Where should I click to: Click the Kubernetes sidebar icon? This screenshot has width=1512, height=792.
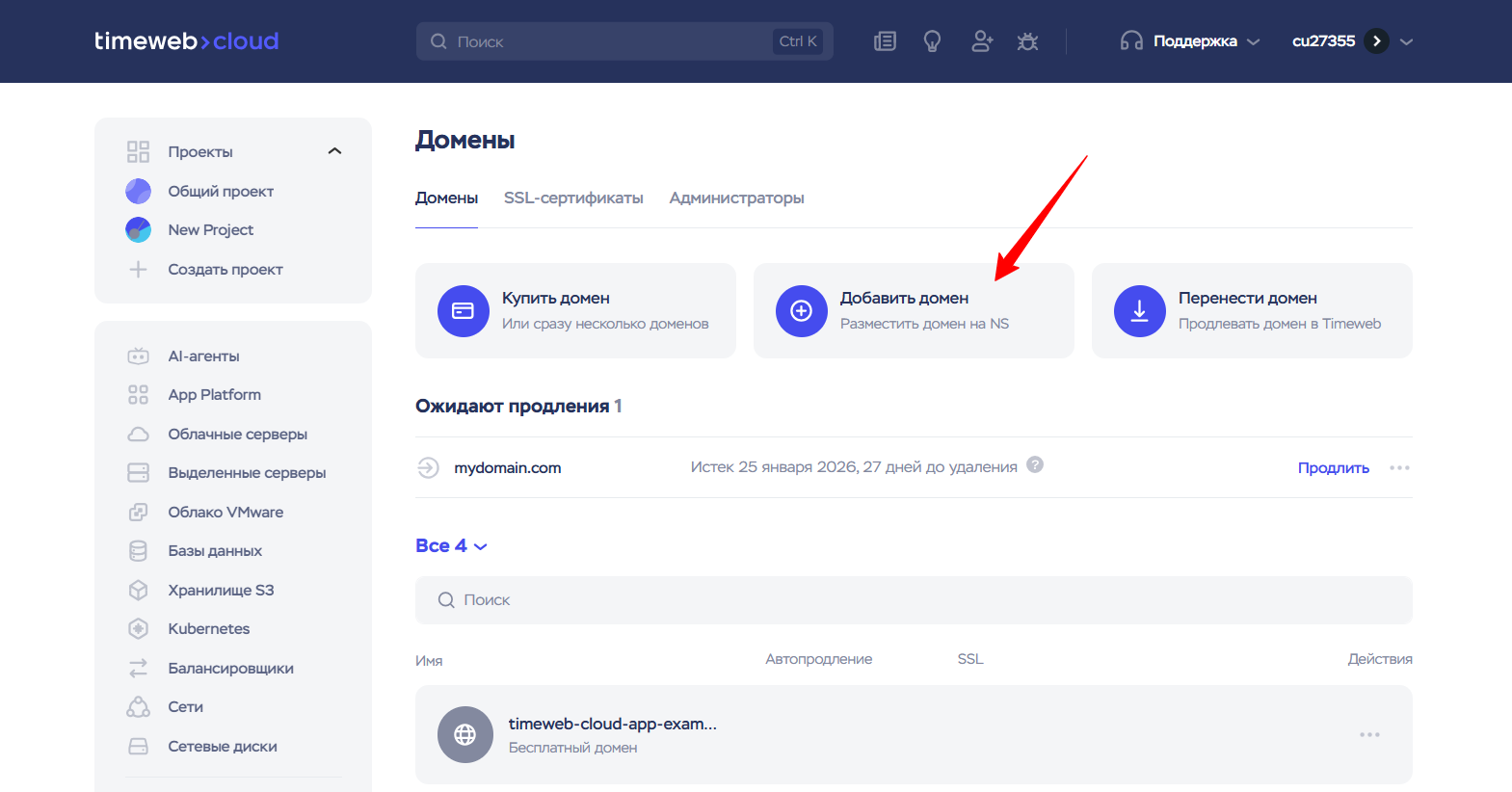click(139, 629)
